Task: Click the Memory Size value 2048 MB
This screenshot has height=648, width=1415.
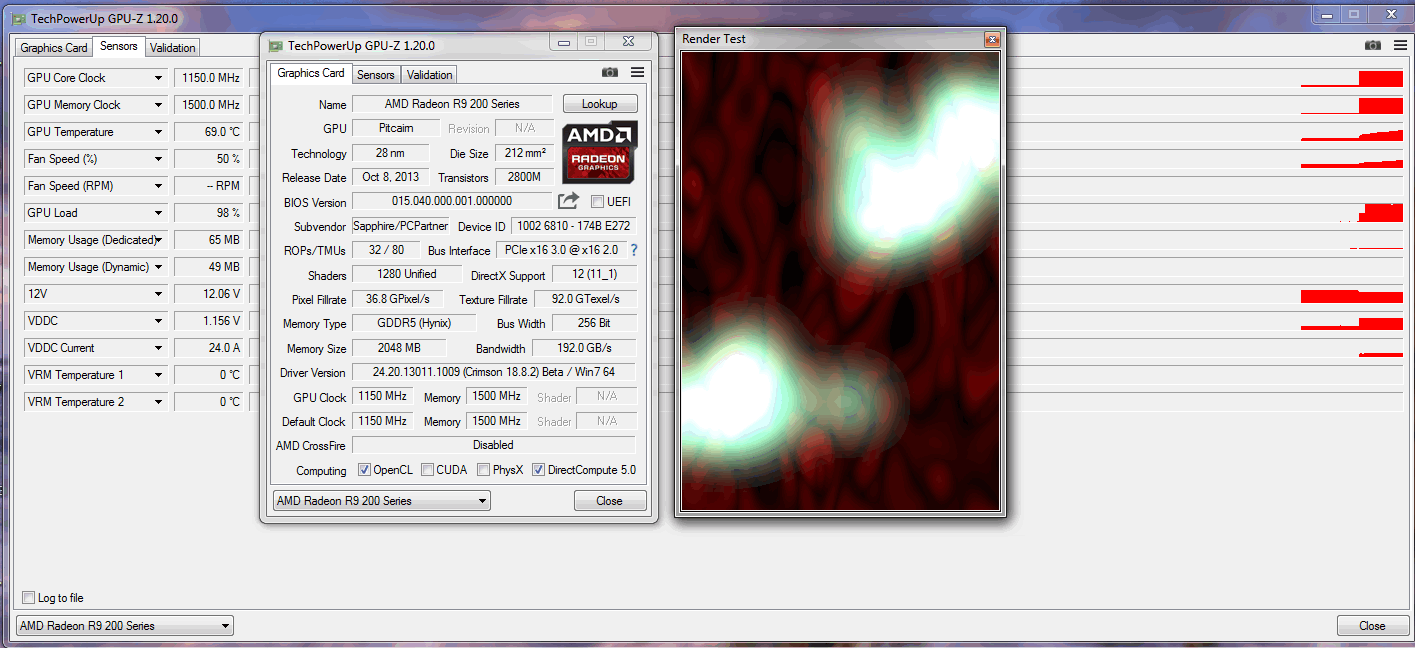Action: tap(398, 348)
